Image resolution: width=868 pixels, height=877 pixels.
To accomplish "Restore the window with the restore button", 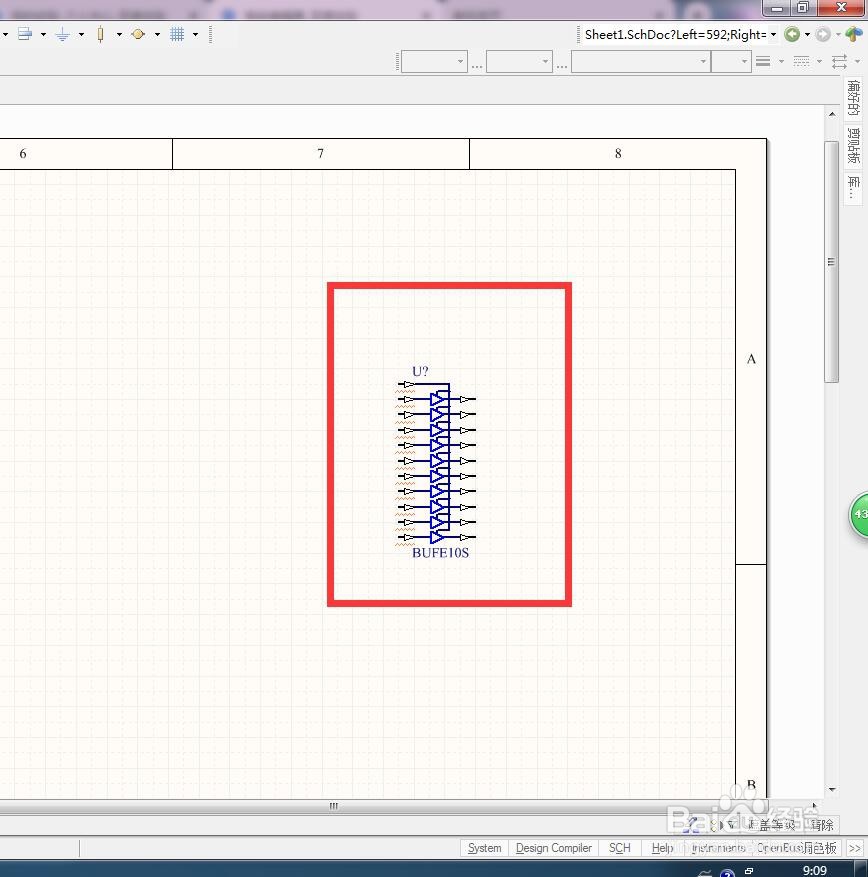I will (803, 7).
